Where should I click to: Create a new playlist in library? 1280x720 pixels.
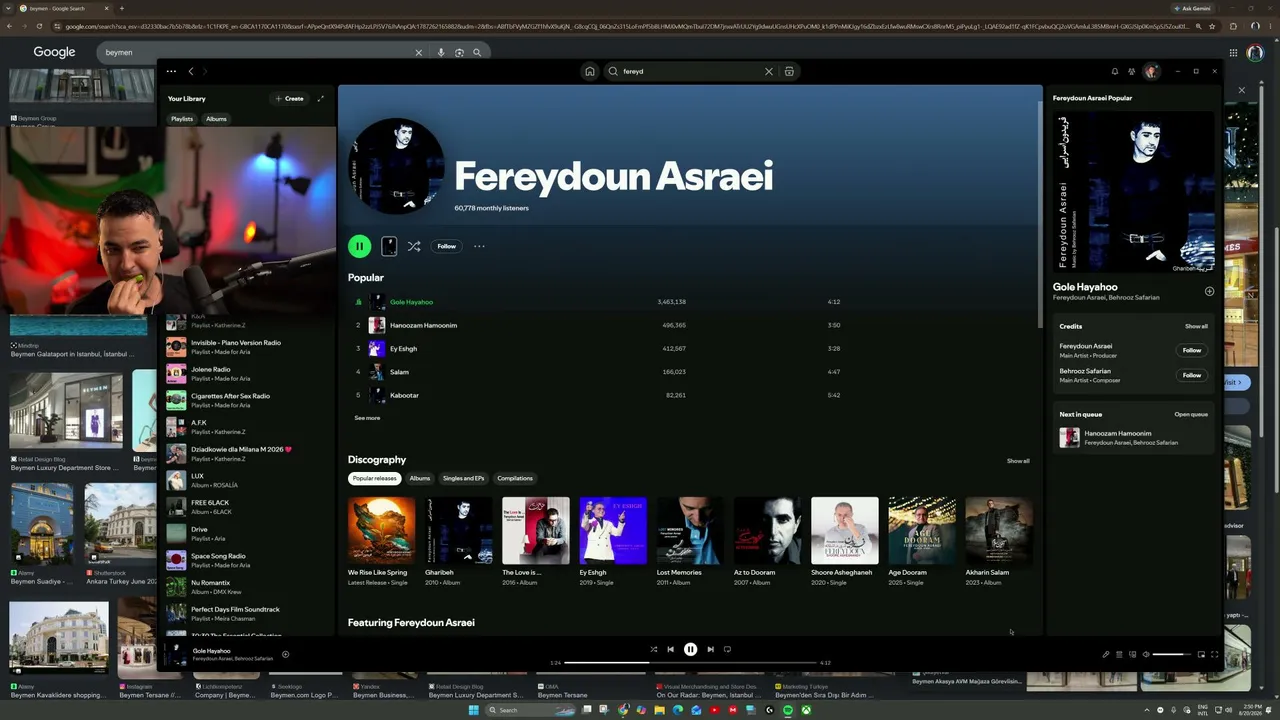coord(290,98)
